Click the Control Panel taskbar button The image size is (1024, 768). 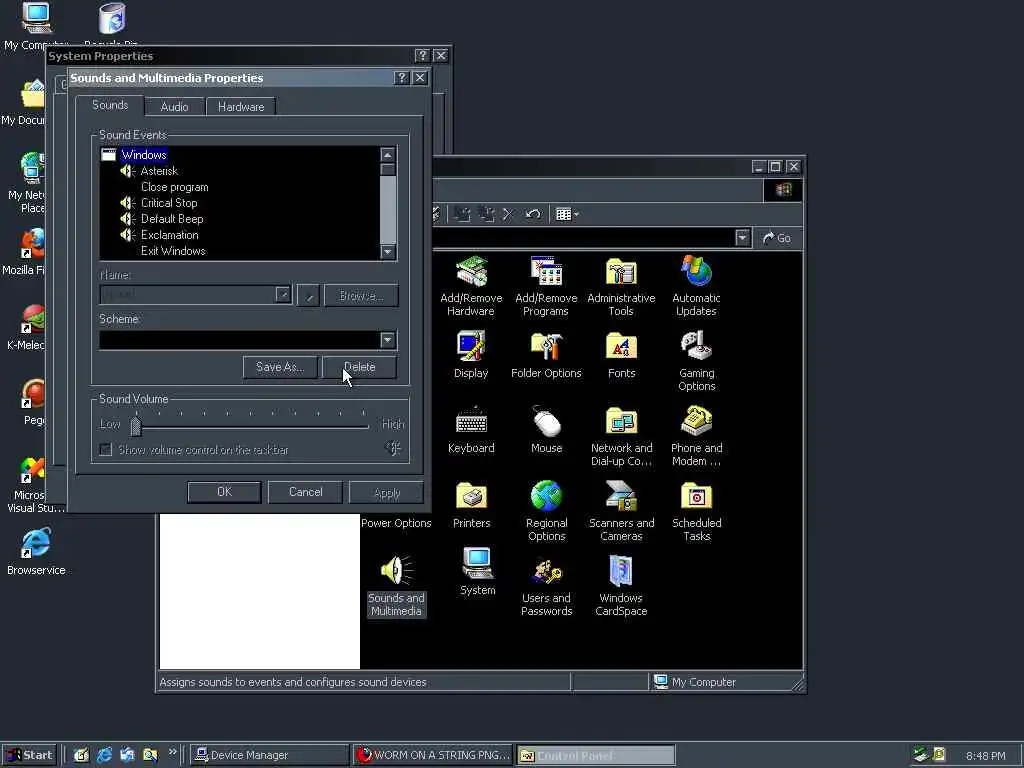[x=596, y=756]
